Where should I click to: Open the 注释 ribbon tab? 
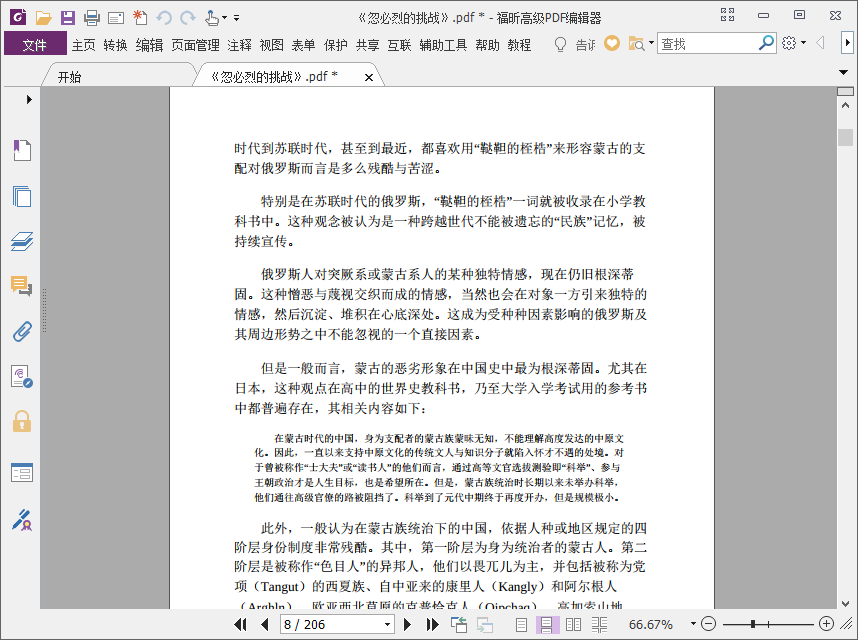[240, 45]
